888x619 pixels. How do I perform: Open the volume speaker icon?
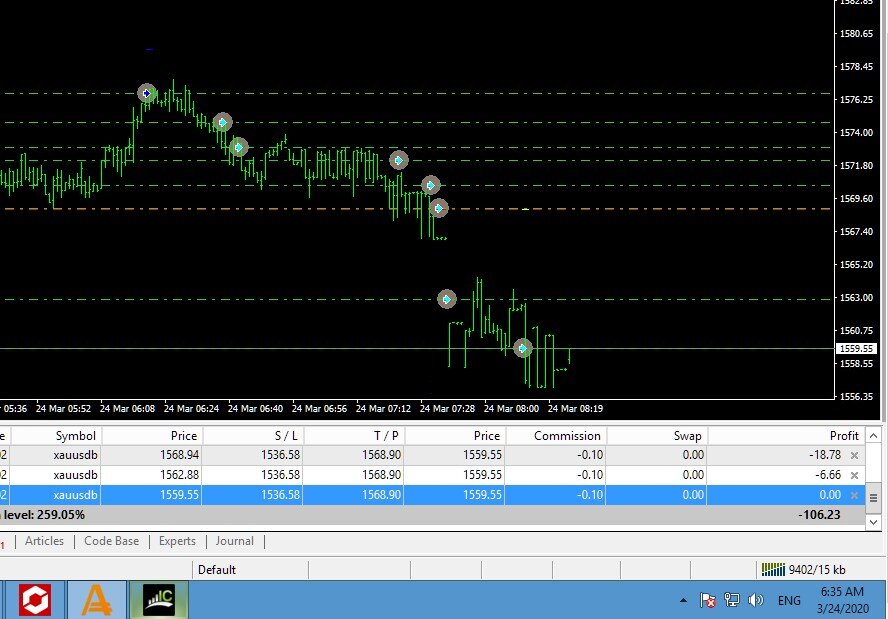[755, 600]
